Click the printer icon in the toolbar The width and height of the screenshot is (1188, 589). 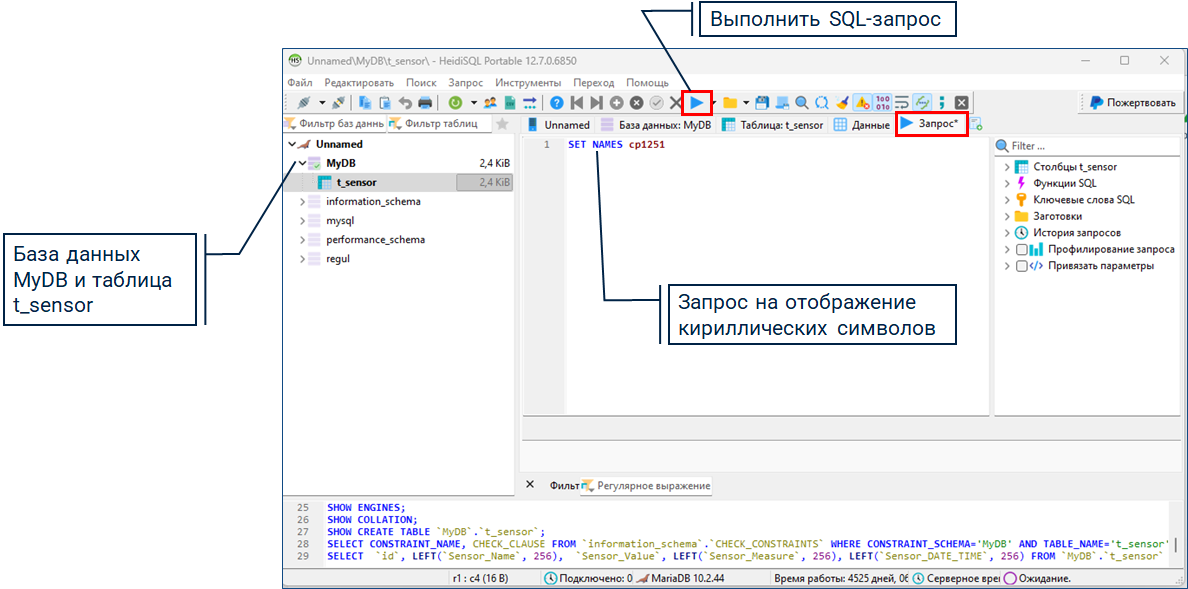425,102
